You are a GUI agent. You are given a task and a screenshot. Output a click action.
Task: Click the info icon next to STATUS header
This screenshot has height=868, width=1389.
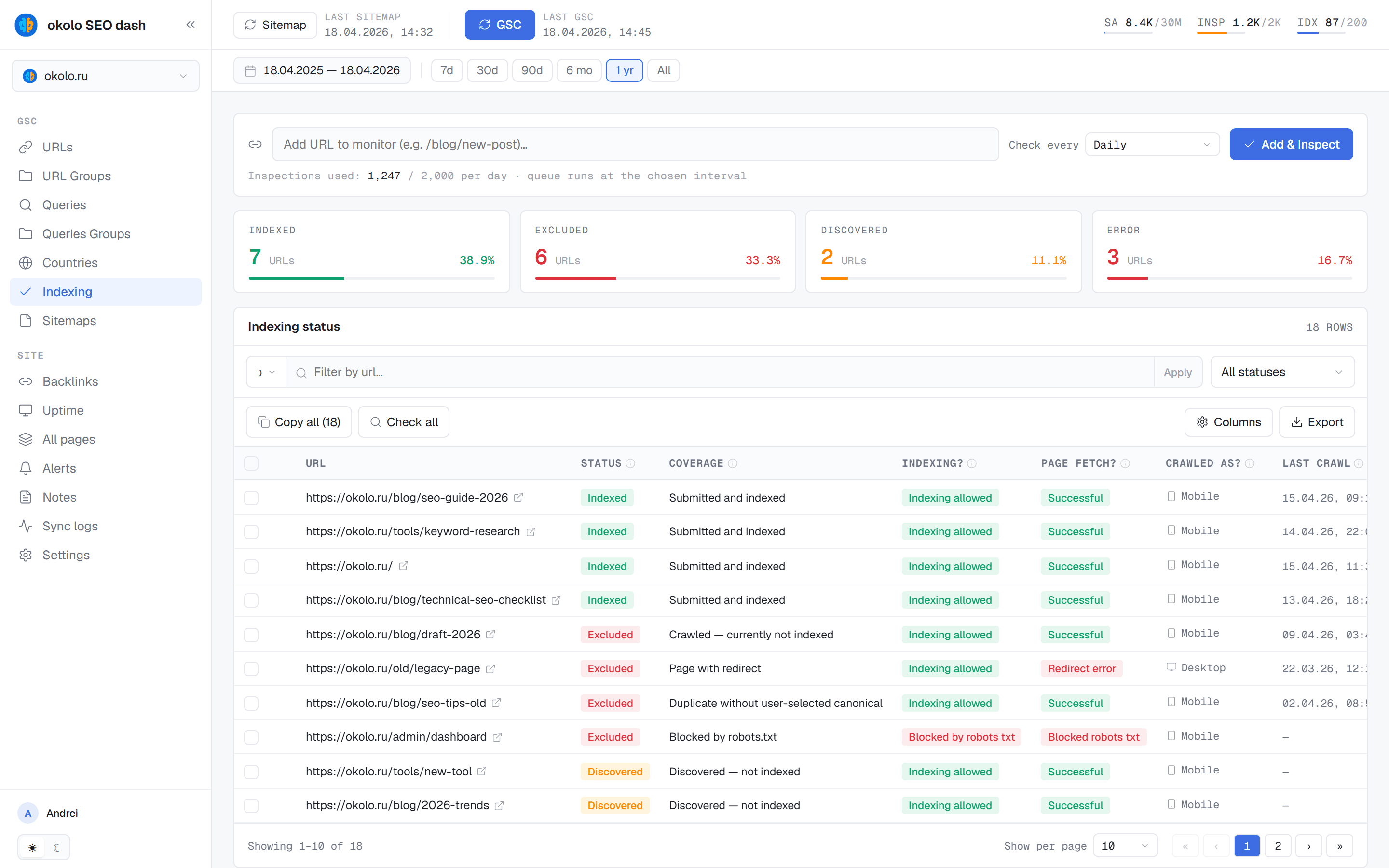[630, 463]
